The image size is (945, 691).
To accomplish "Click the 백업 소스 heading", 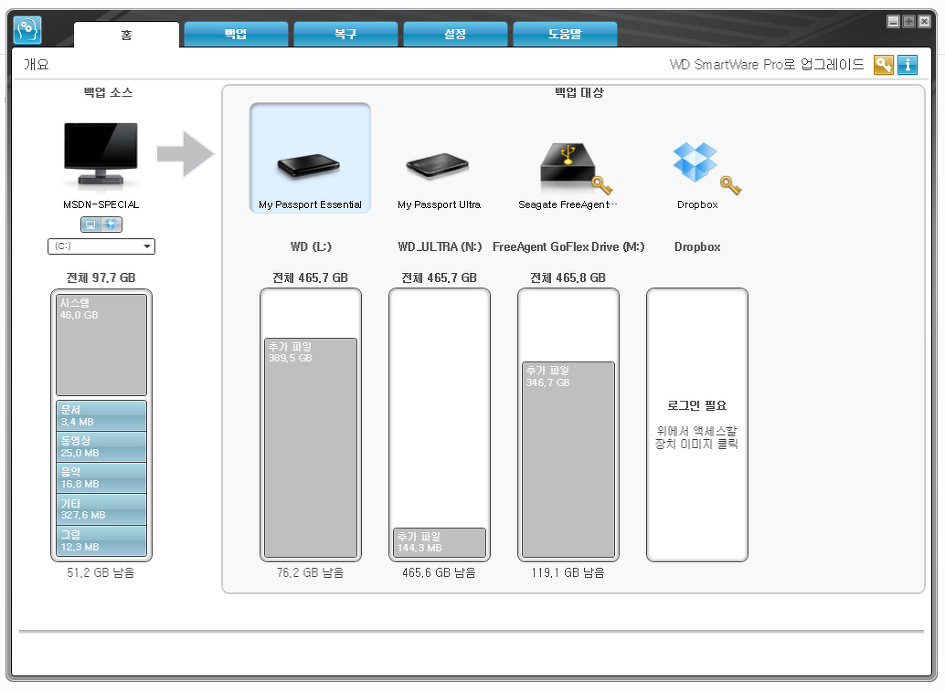I will (x=108, y=92).
